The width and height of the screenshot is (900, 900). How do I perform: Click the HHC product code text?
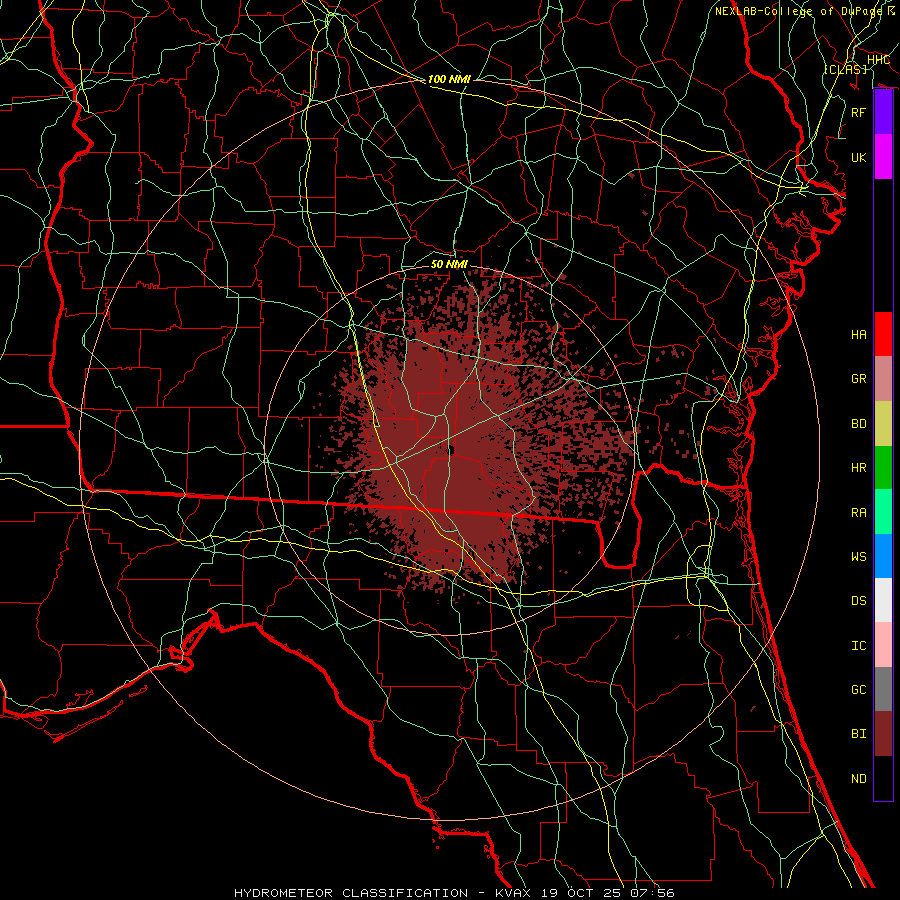click(x=878, y=60)
